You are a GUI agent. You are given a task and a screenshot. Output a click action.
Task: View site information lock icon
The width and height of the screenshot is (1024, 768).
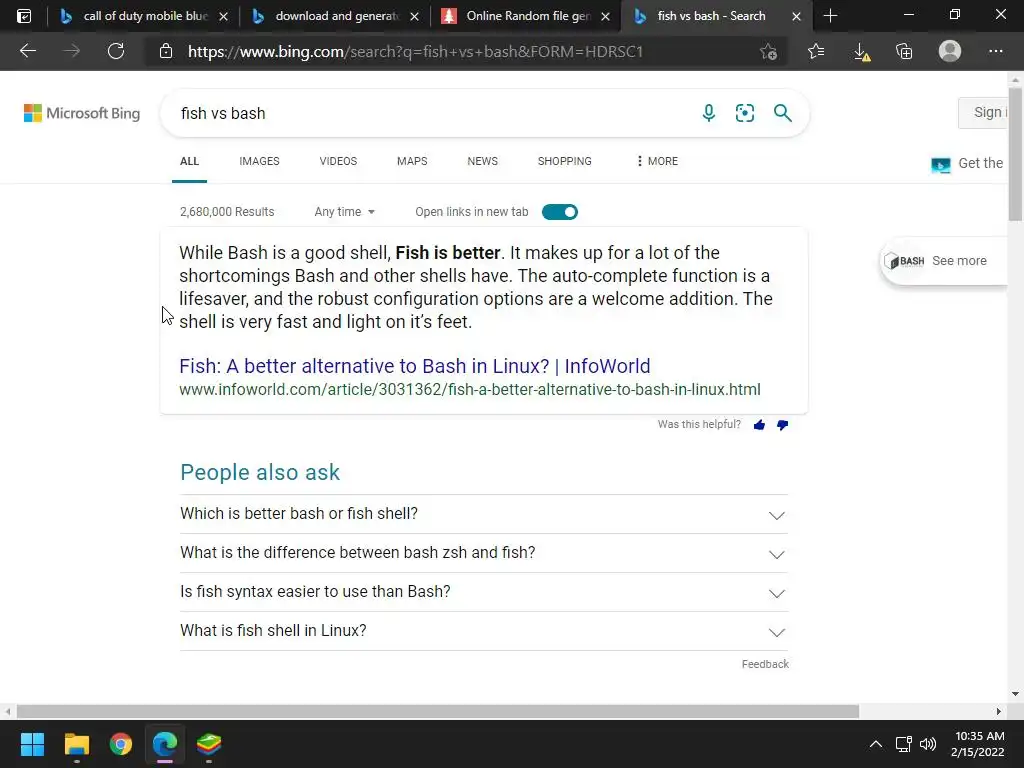[166, 51]
